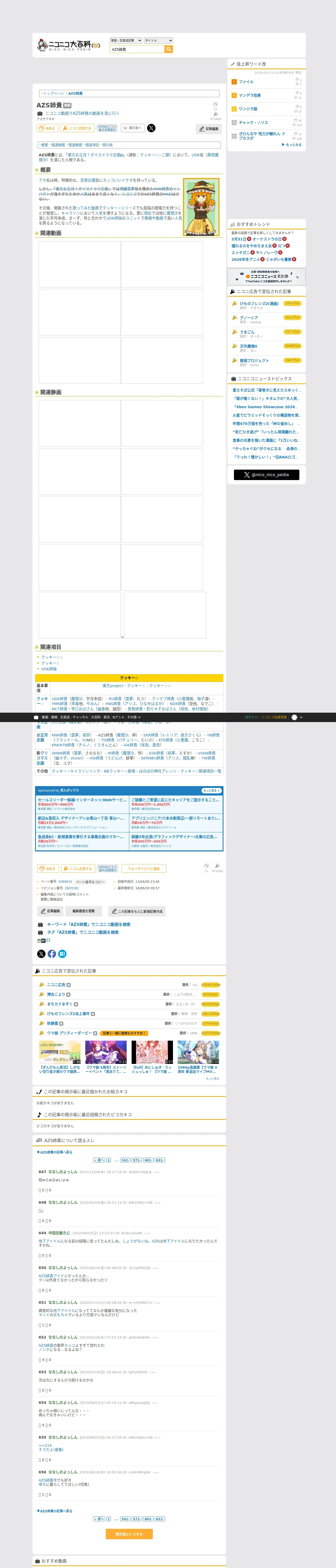Click この記事をもとに新規記事作成 button
Image resolution: width=336 pixels, height=1568 pixels.
(x=137, y=911)
